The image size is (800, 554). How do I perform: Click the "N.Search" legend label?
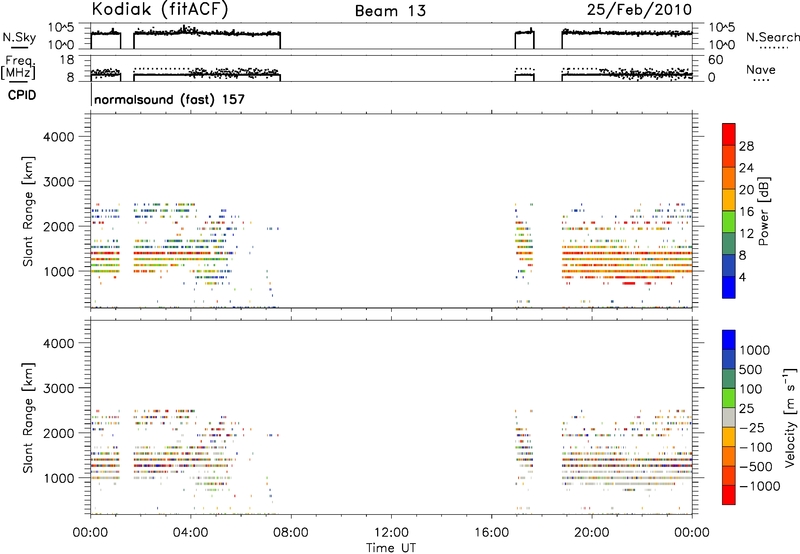click(x=772, y=37)
